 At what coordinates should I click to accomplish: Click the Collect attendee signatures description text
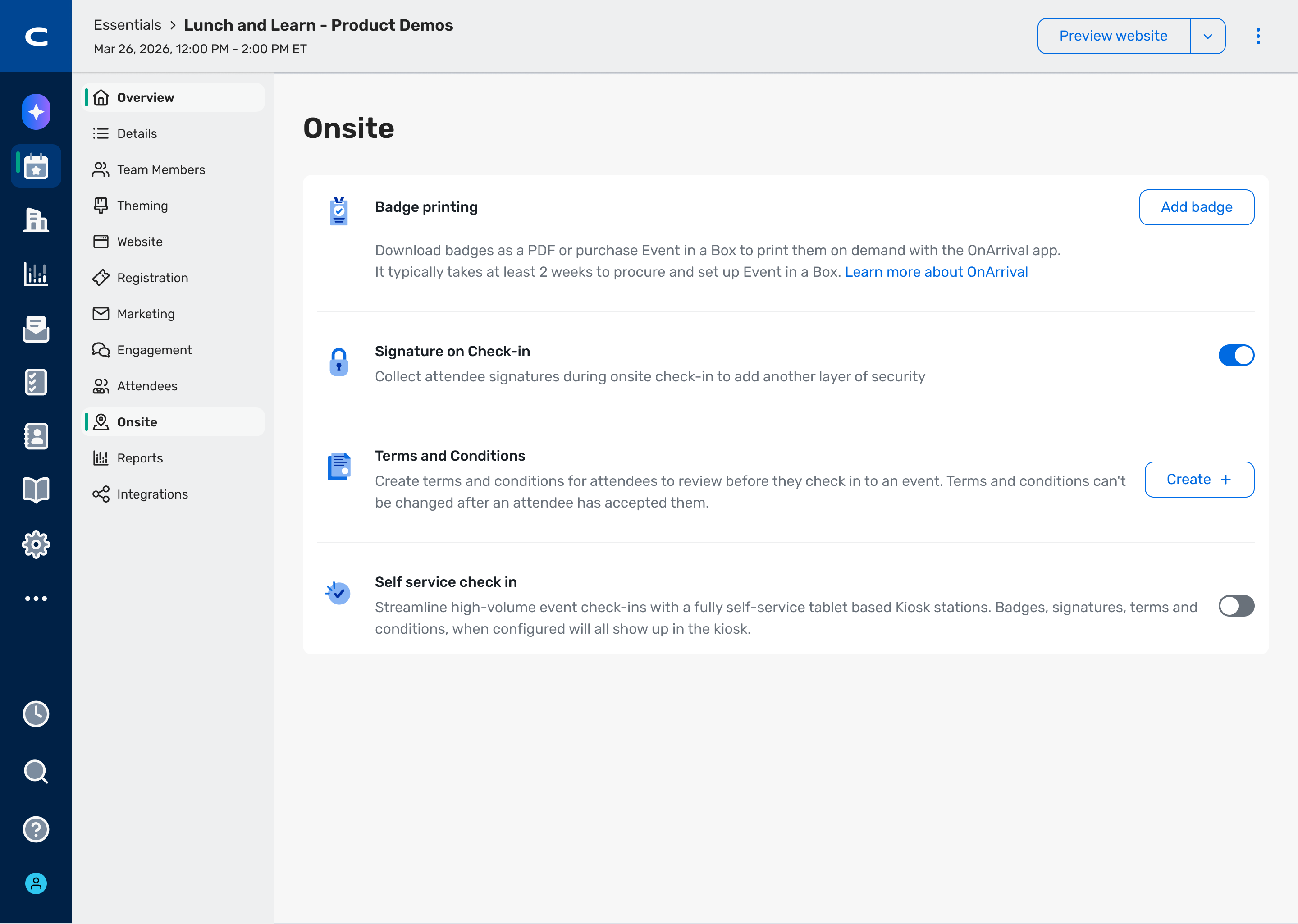650,377
